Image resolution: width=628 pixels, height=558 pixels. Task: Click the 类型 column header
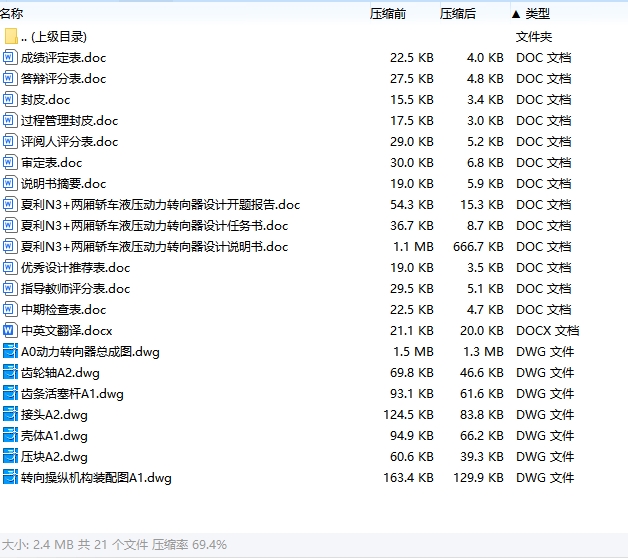coord(537,14)
